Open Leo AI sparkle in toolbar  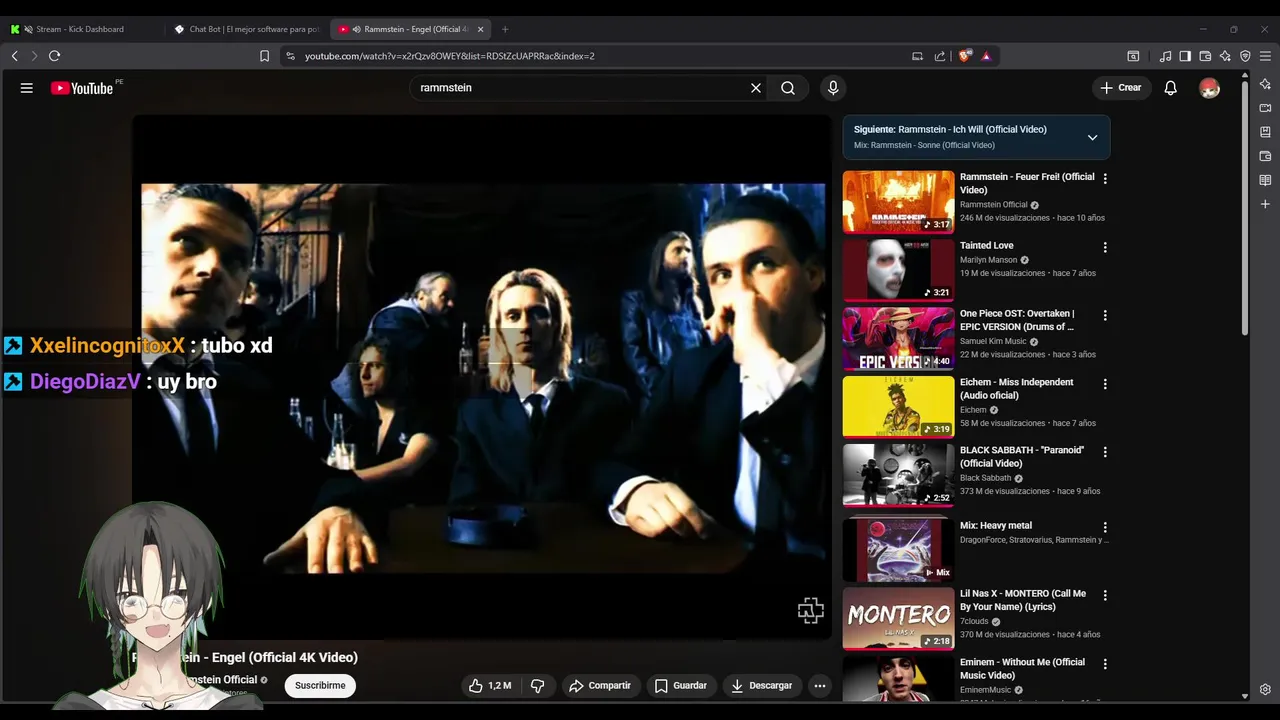tap(1225, 56)
